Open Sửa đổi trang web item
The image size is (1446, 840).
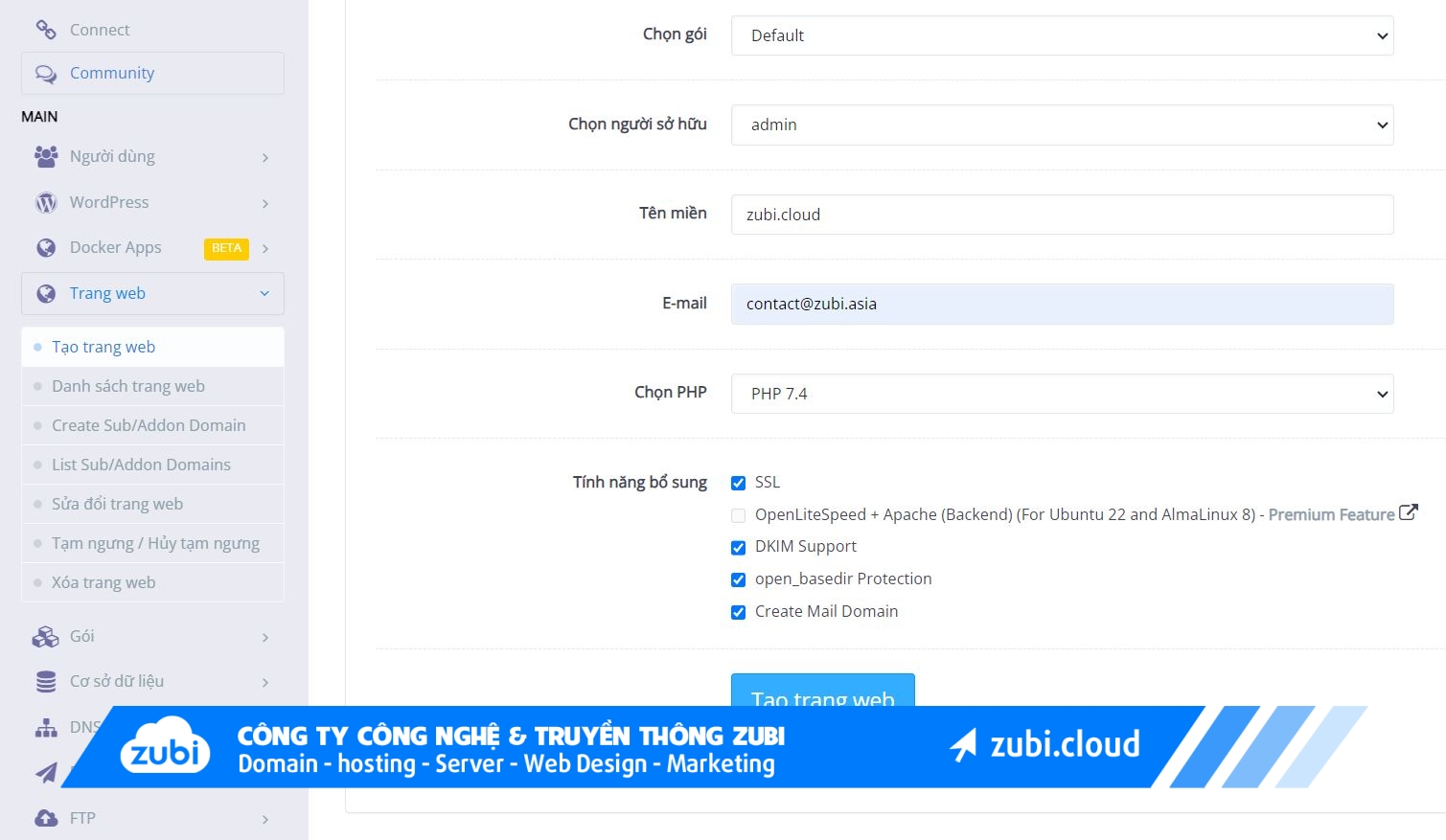[x=152, y=504]
